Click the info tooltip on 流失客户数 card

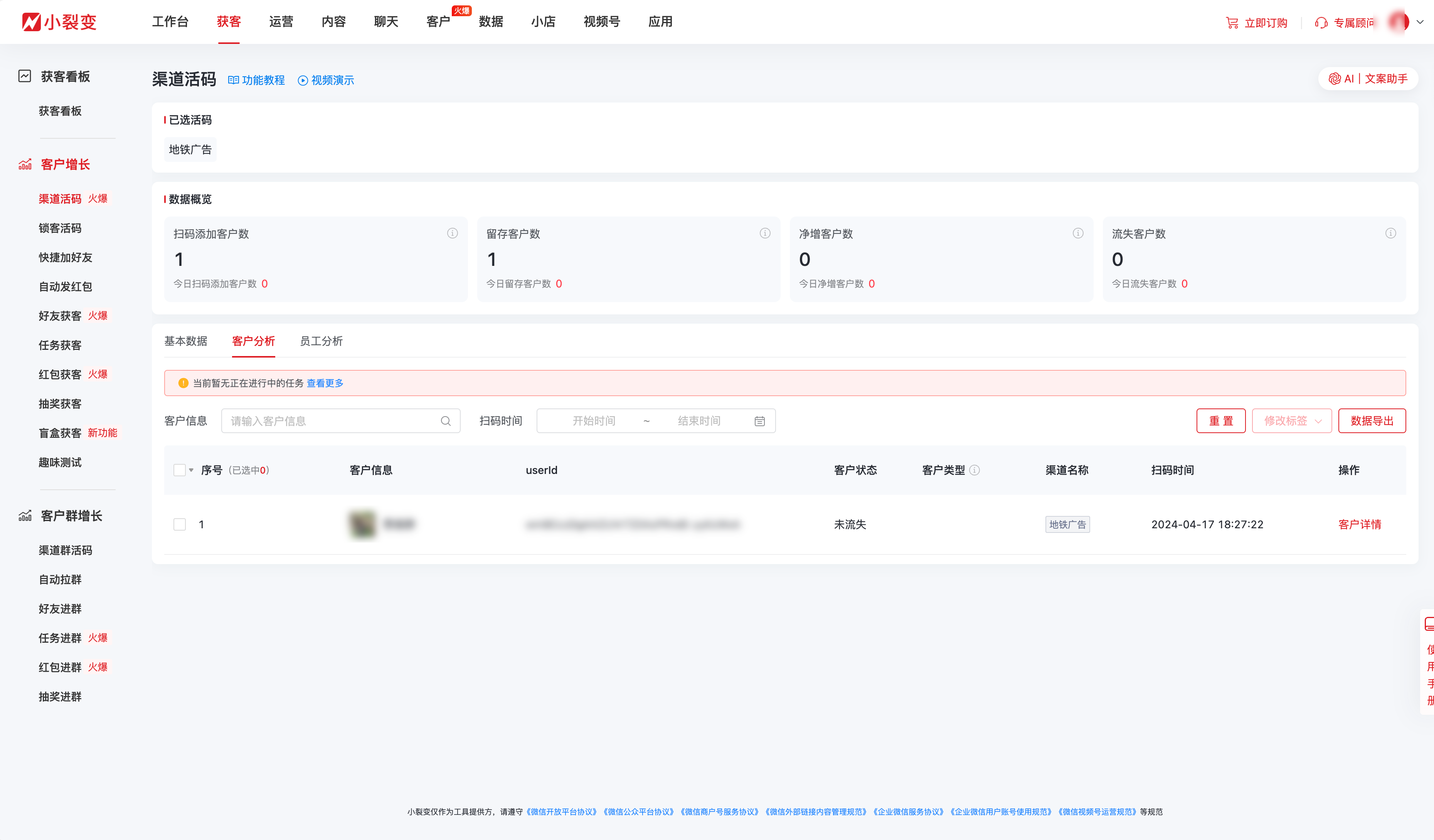pyautogui.click(x=1390, y=233)
